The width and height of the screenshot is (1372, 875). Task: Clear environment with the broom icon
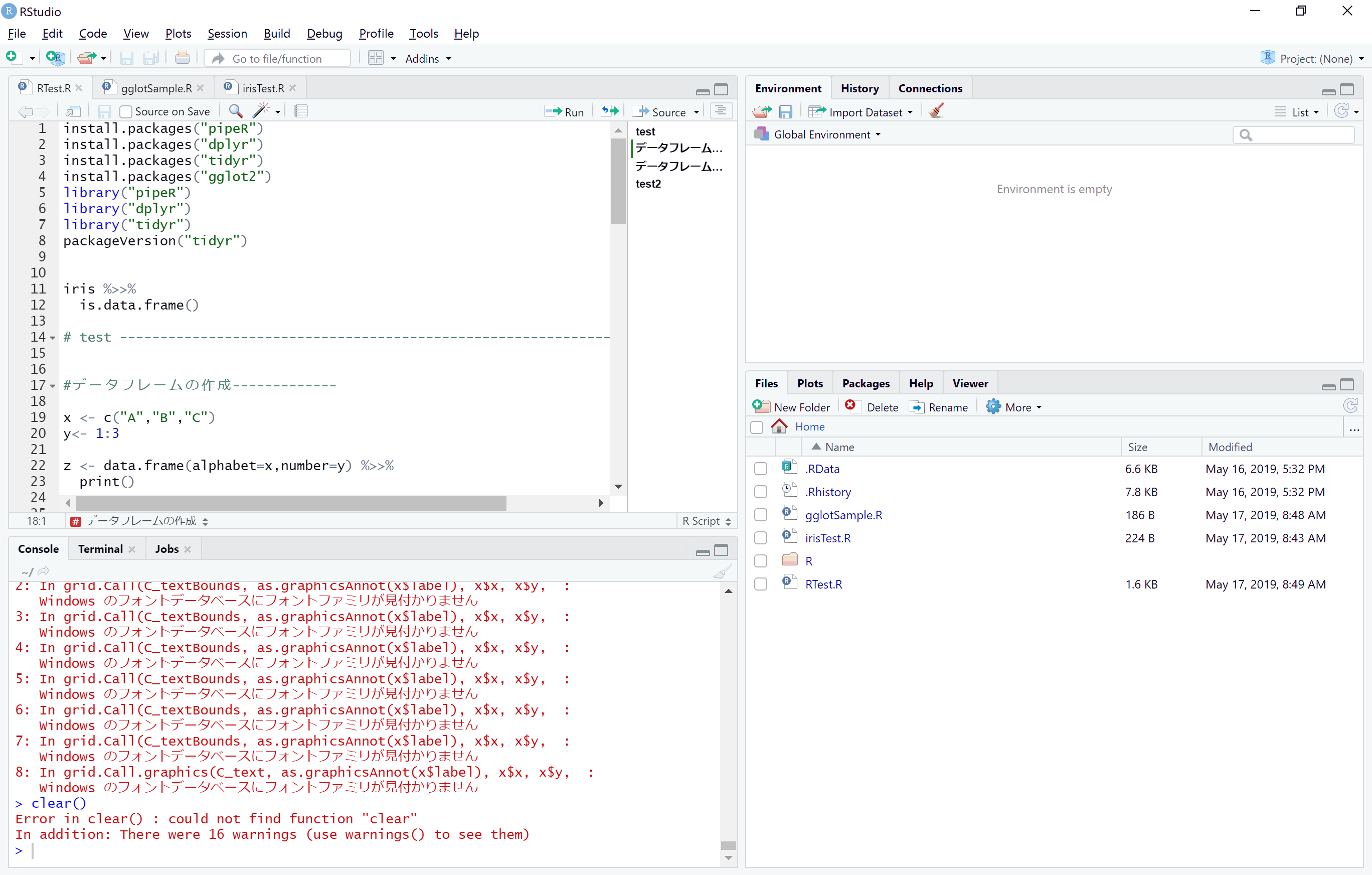936,110
